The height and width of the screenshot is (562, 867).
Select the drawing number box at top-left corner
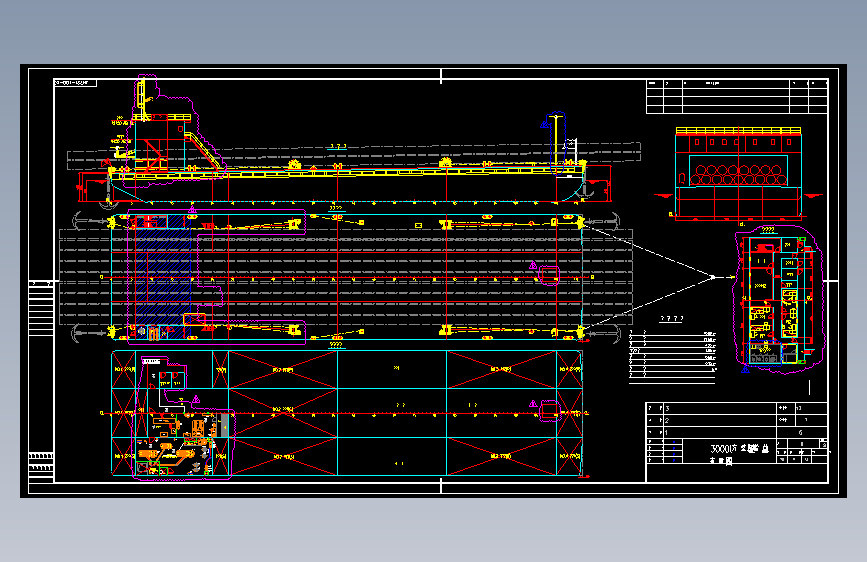click(x=75, y=83)
